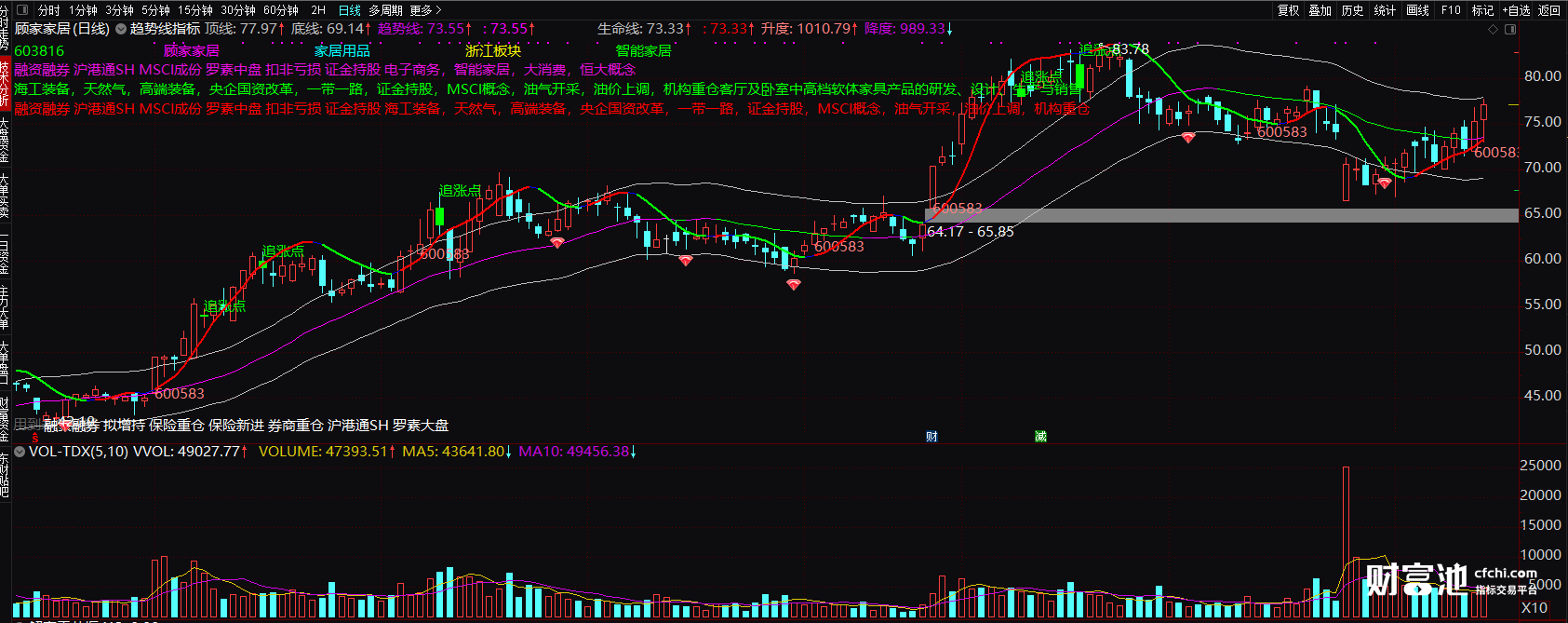Click the red gem marker below 追涨点 near 65

pyautogui.click(x=557, y=242)
